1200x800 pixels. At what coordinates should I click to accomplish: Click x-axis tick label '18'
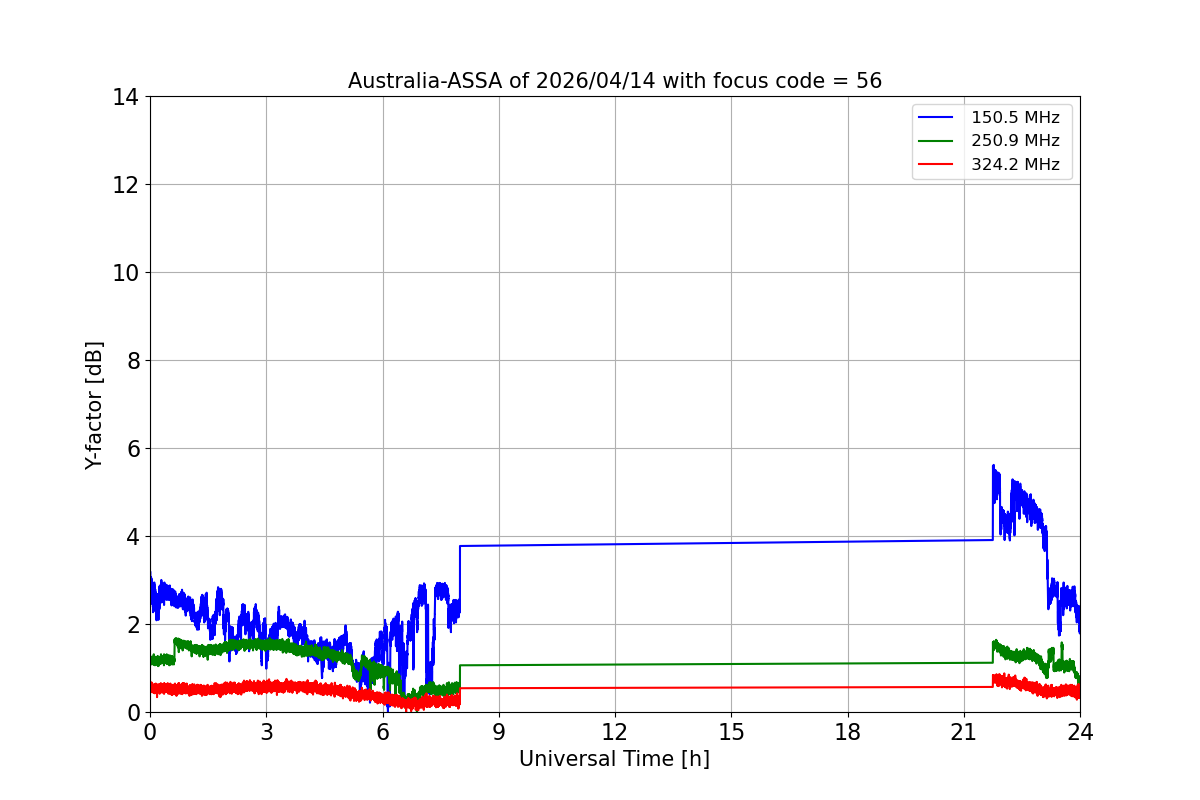848,731
